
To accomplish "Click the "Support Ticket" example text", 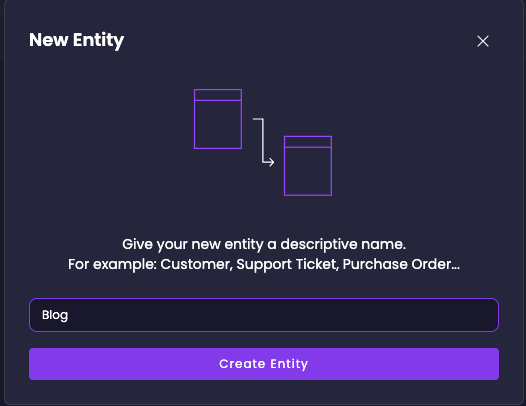I will (287, 264).
